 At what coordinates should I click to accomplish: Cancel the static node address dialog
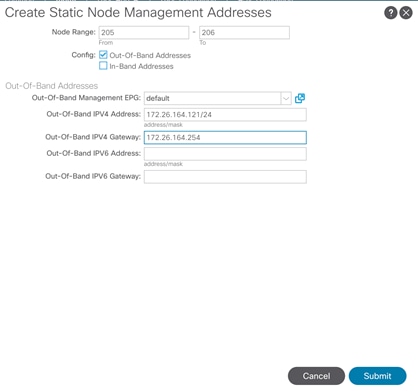coord(316,376)
